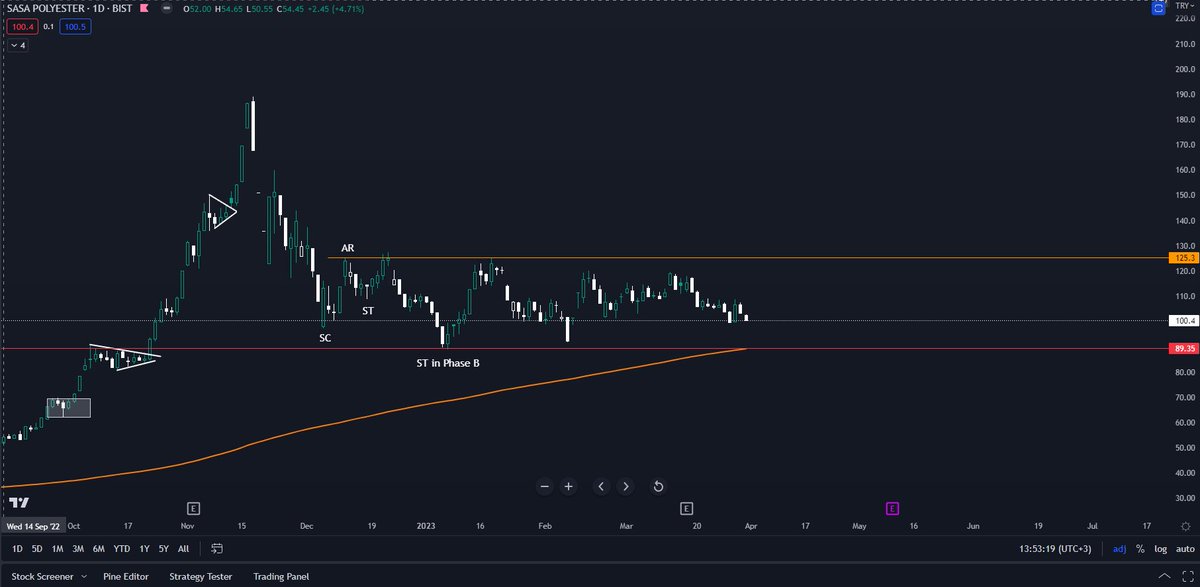Screen dimensions: 1200x587
Task: Select the 1D date range
Action: [17, 549]
